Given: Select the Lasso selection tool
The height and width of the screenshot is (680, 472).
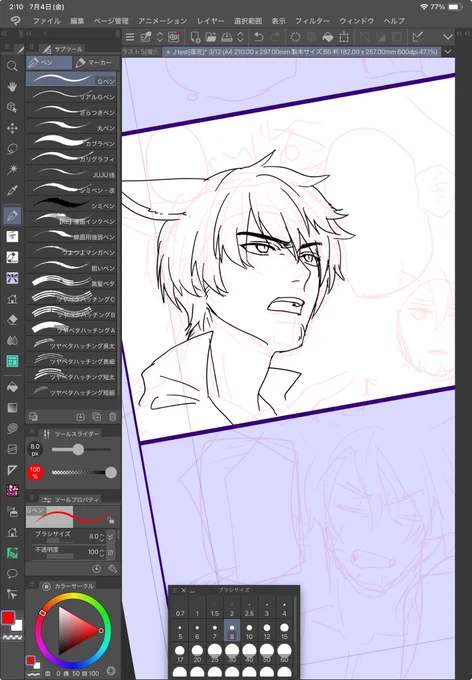Looking at the screenshot, I should click(12, 149).
